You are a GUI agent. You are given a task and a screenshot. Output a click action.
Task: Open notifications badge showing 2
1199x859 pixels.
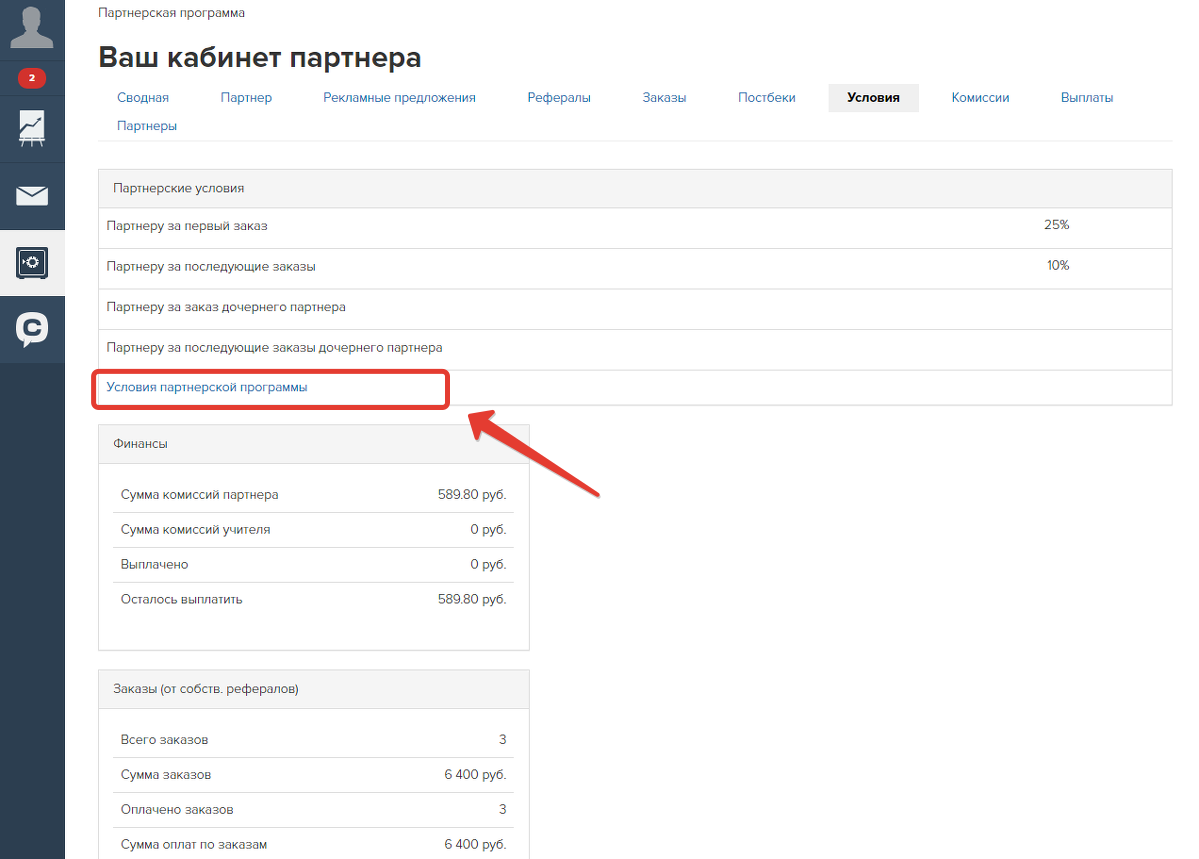coord(32,78)
